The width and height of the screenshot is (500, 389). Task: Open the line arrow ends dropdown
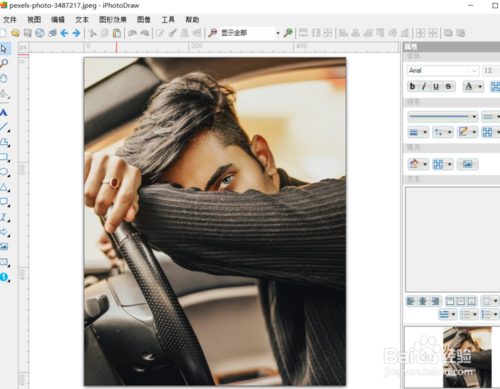(443, 132)
